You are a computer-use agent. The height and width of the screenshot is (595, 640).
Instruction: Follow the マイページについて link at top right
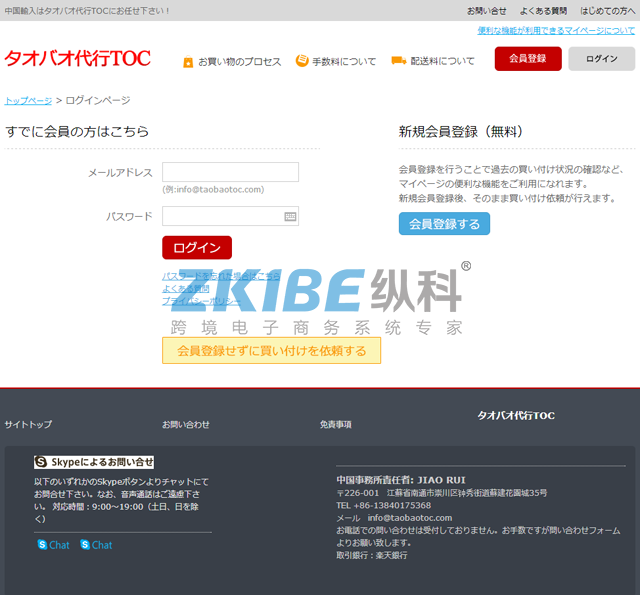coord(556,31)
